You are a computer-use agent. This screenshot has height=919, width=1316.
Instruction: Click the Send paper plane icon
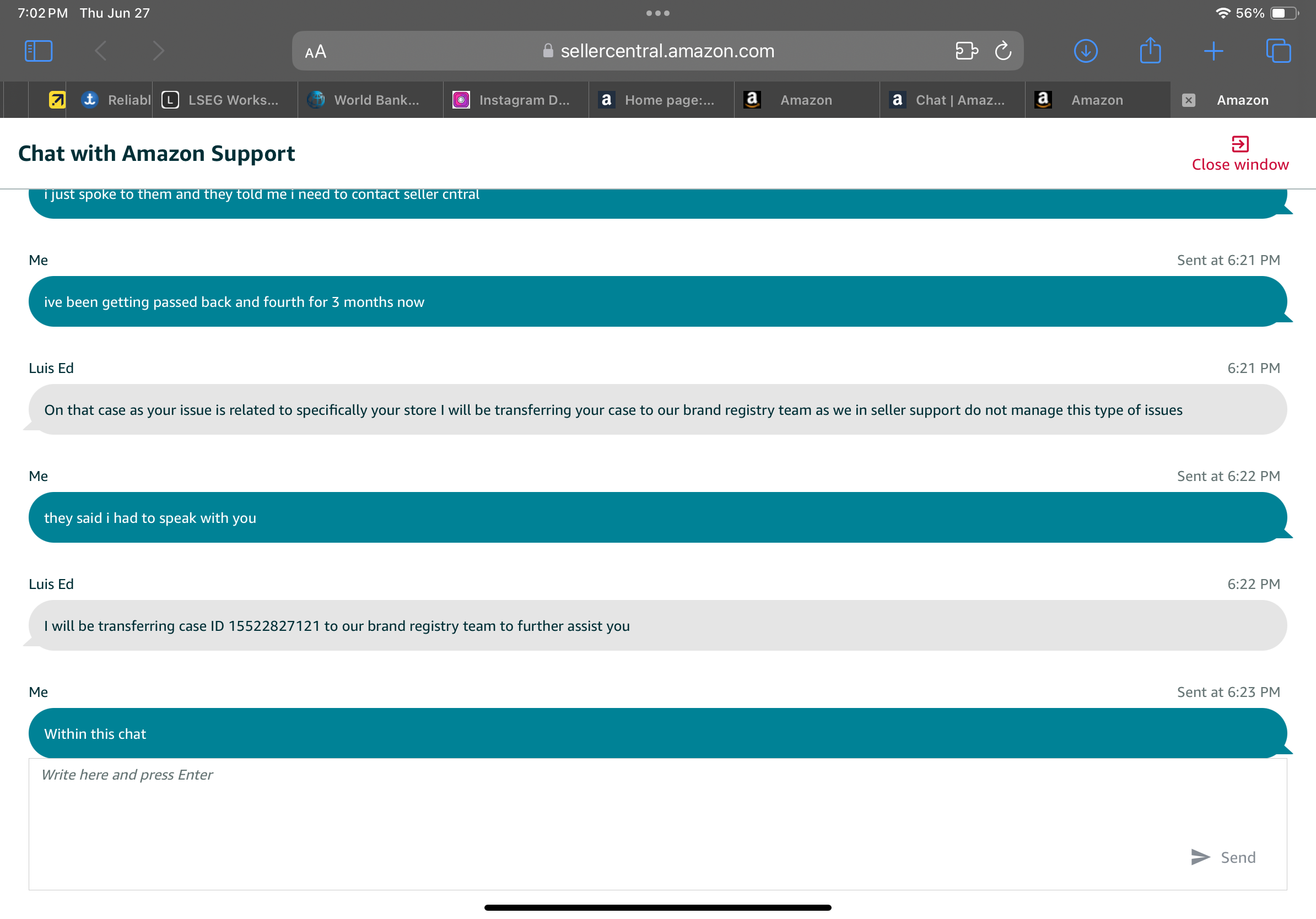pos(1200,858)
